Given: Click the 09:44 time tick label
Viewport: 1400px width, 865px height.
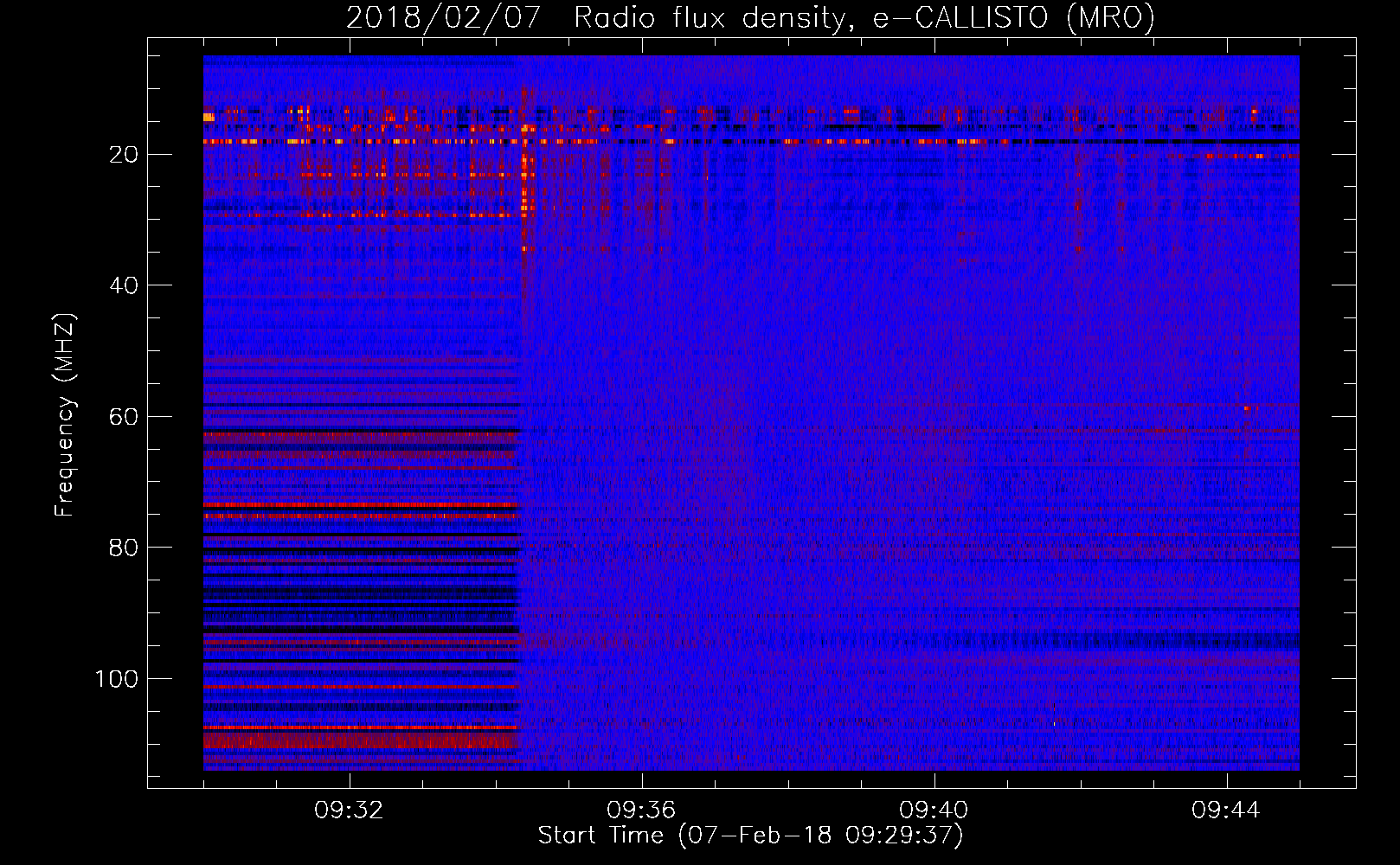Looking at the screenshot, I should click(1226, 811).
